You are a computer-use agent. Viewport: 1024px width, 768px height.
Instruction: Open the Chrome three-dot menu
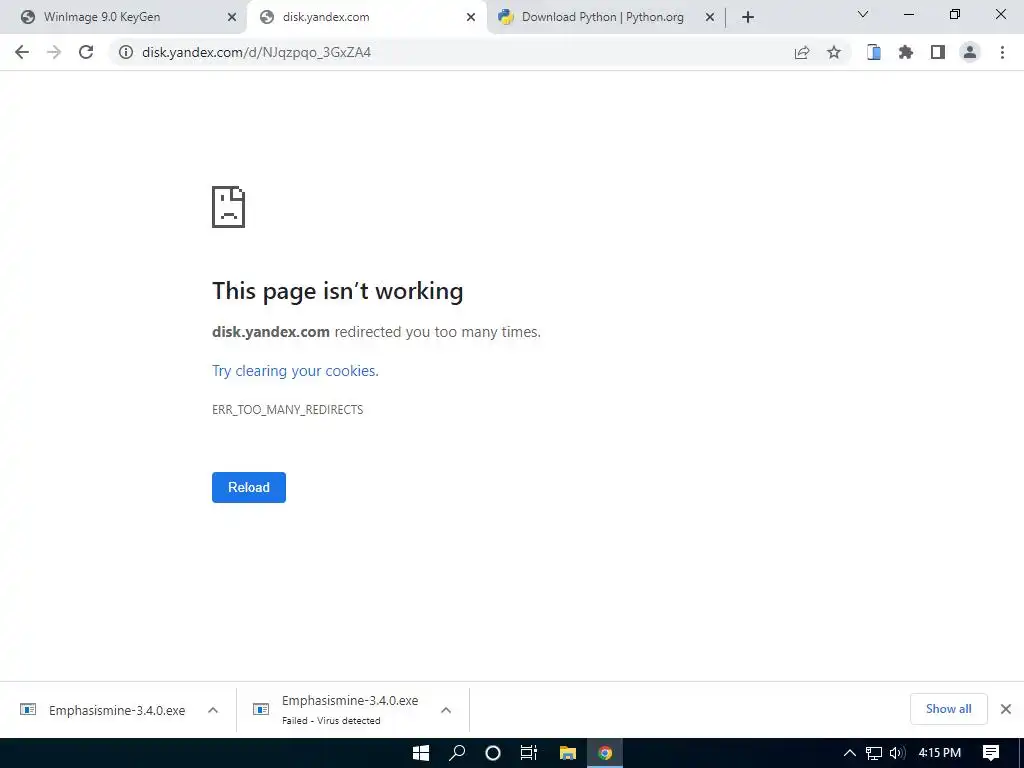coord(1002,52)
